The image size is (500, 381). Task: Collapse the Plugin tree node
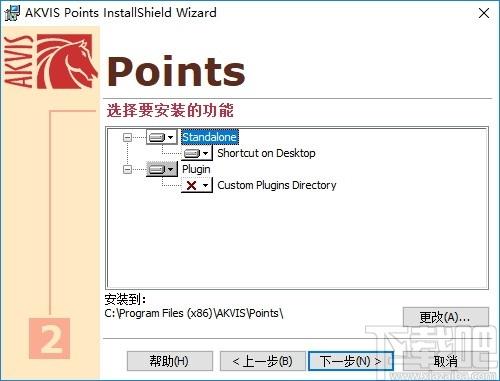127,169
